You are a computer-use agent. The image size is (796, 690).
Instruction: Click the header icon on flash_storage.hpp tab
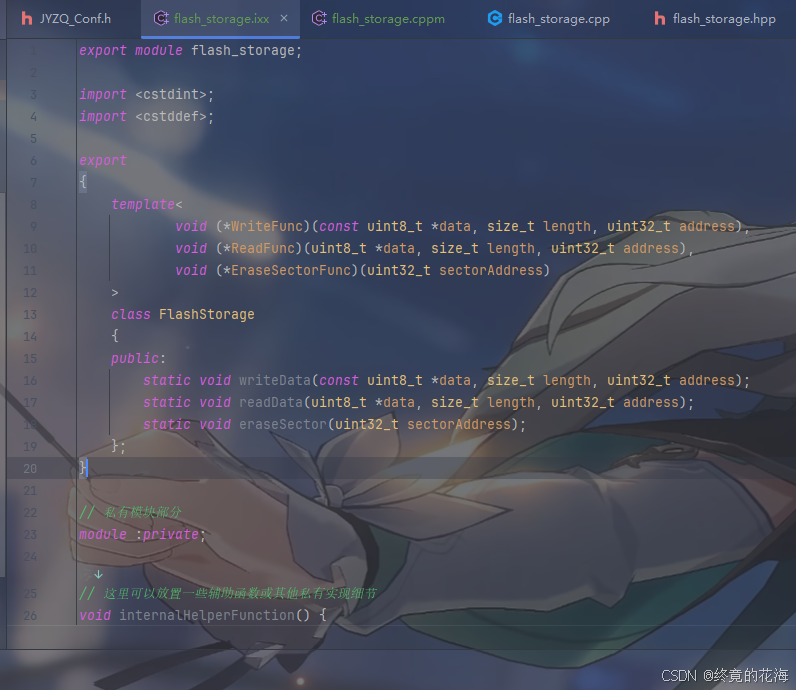659,19
